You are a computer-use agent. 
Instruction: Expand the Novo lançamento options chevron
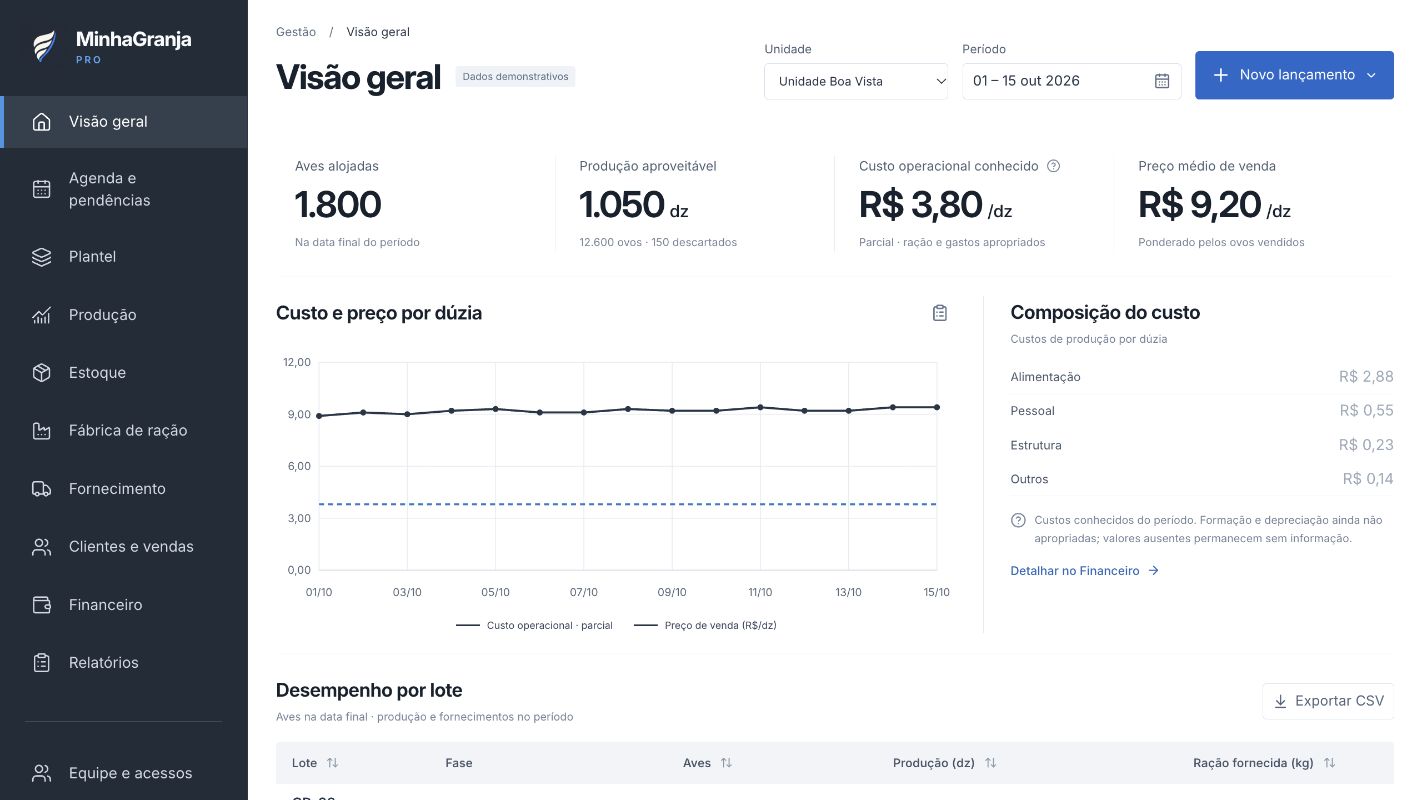pos(1371,75)
